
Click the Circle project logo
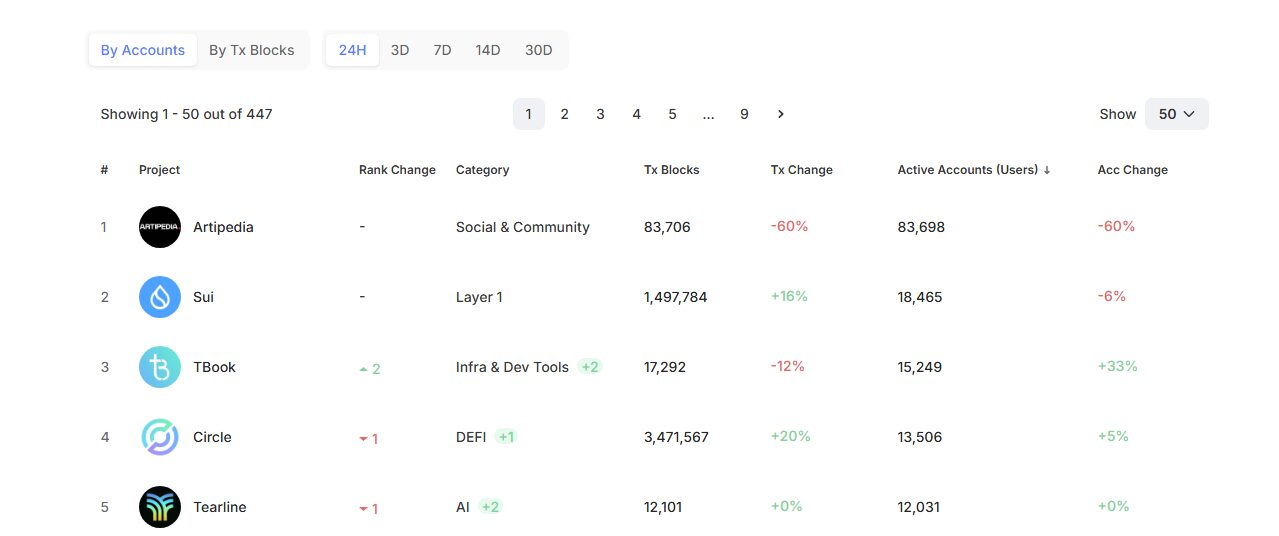click(x=159, y=437)
